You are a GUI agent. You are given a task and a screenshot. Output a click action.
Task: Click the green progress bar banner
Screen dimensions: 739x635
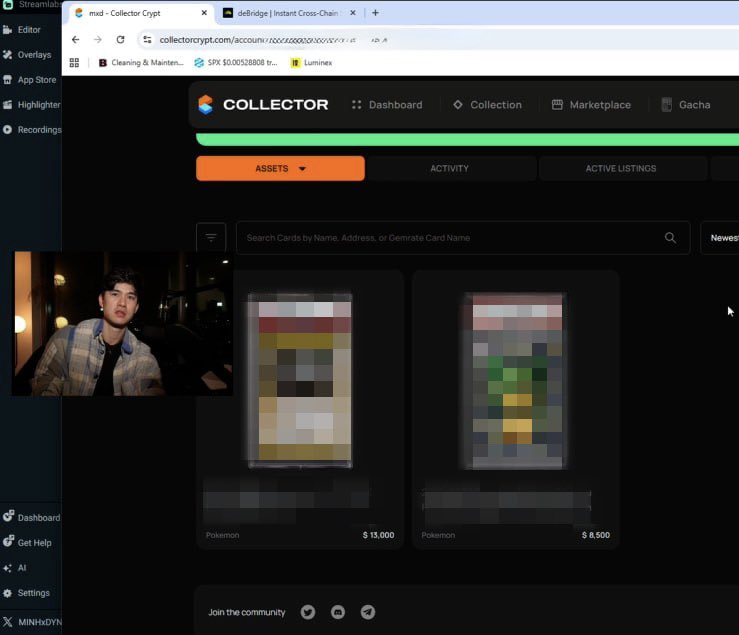click(468, 140)
